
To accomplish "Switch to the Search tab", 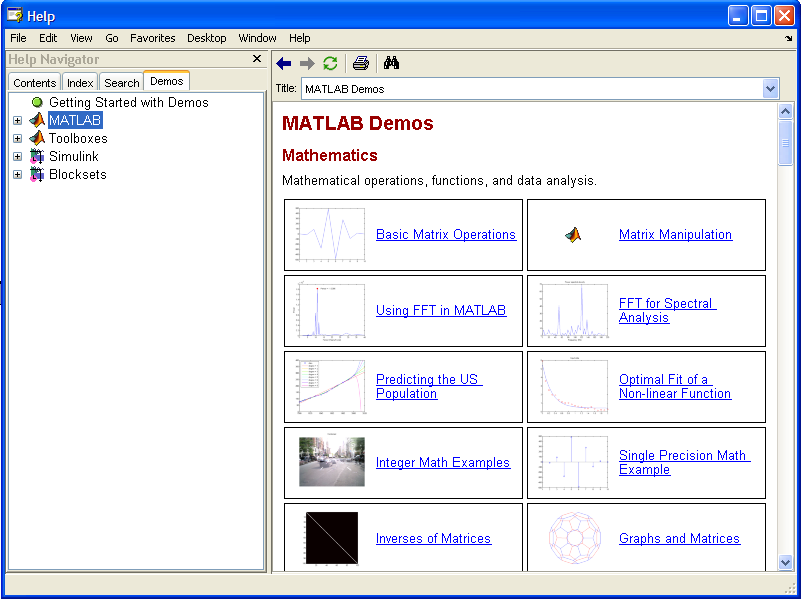I will [x=122, y=83].
